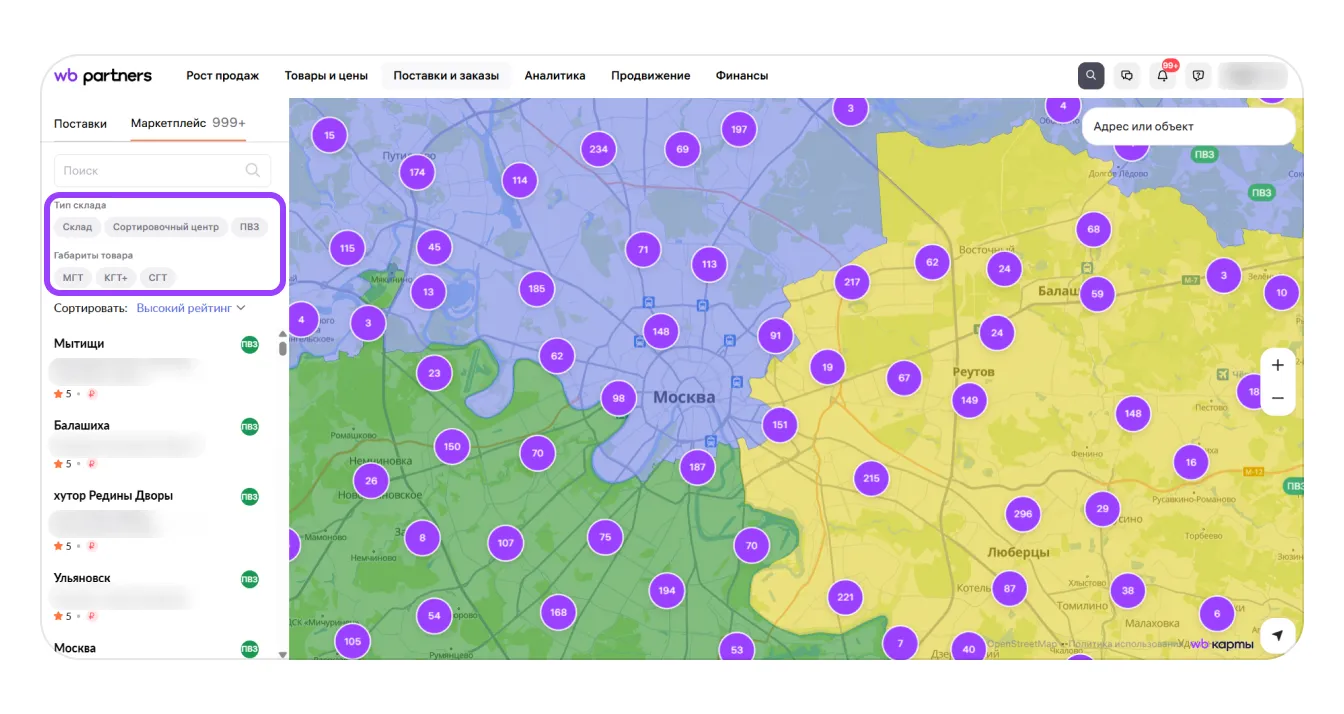Toggle the Склад warehouse type filter
Image resolution: width=1344 pixels, height=714 pixels.
pos(77,227)
